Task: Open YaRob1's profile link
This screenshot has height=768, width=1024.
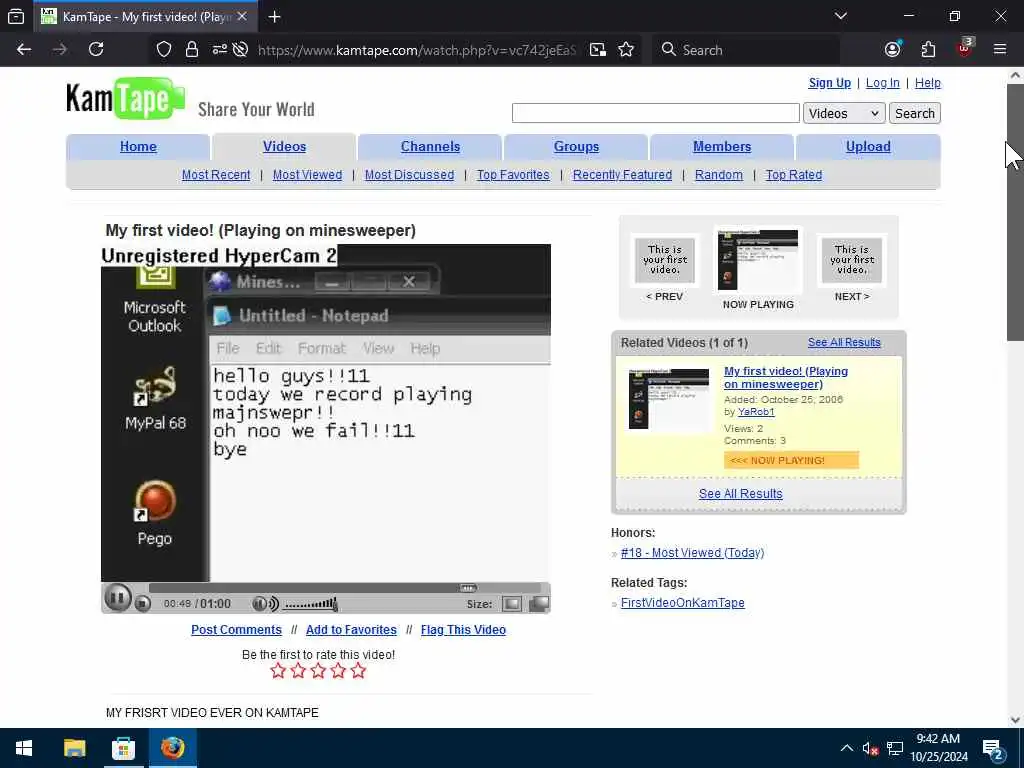Action: point(756,412)
